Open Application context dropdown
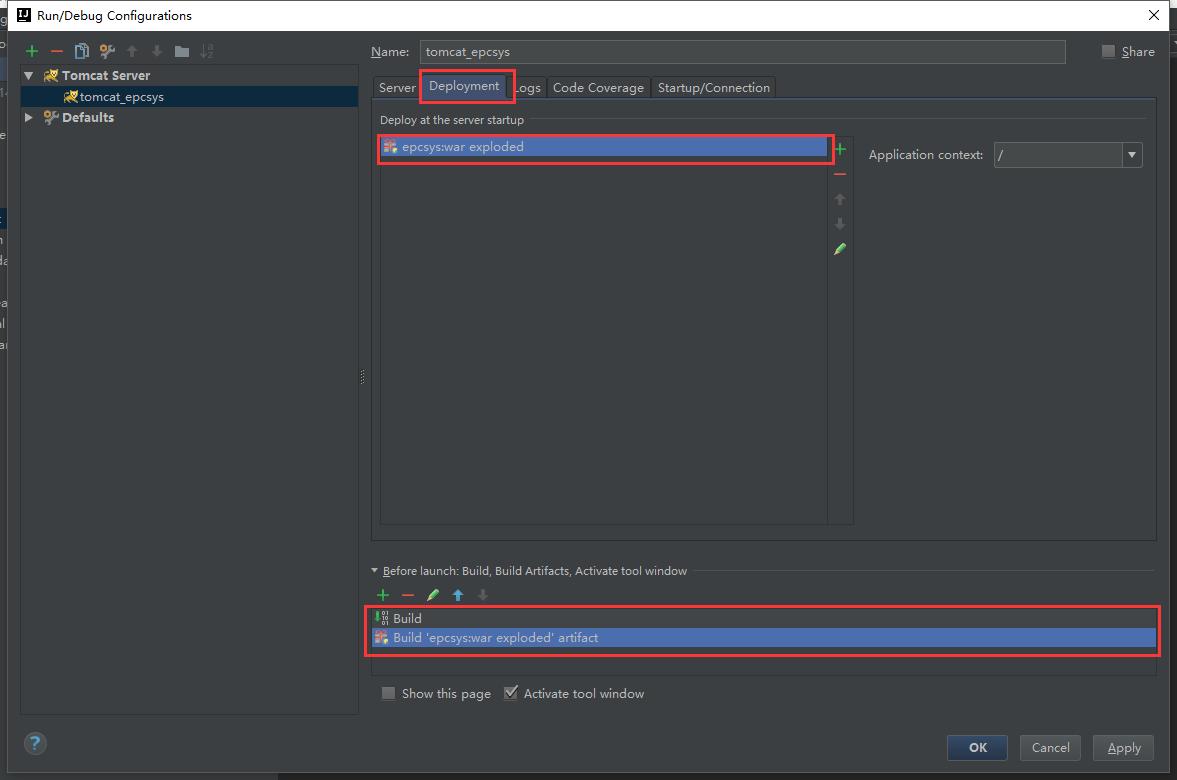 click(1132, 155)
